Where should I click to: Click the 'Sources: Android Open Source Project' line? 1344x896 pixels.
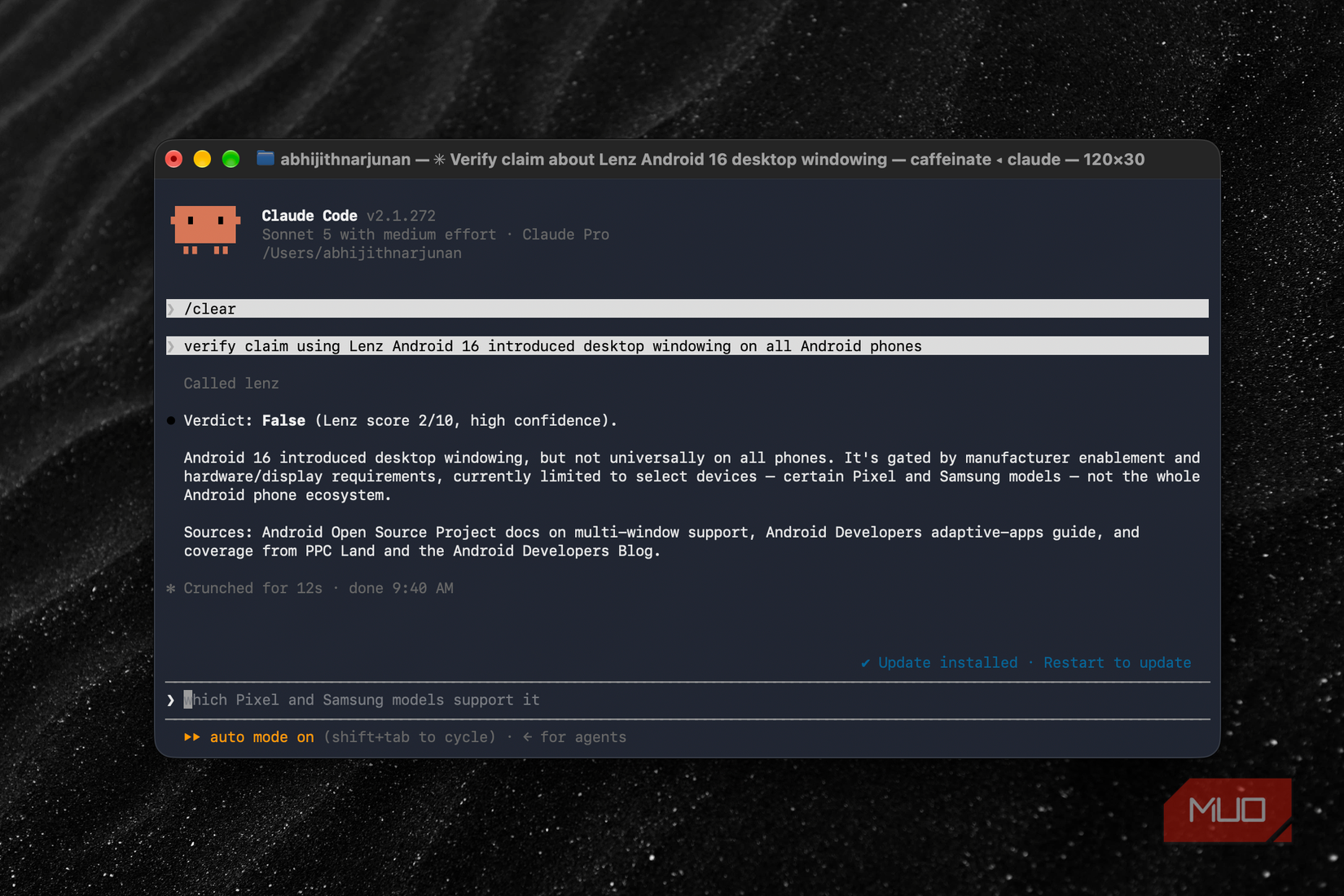coord(661,532)
